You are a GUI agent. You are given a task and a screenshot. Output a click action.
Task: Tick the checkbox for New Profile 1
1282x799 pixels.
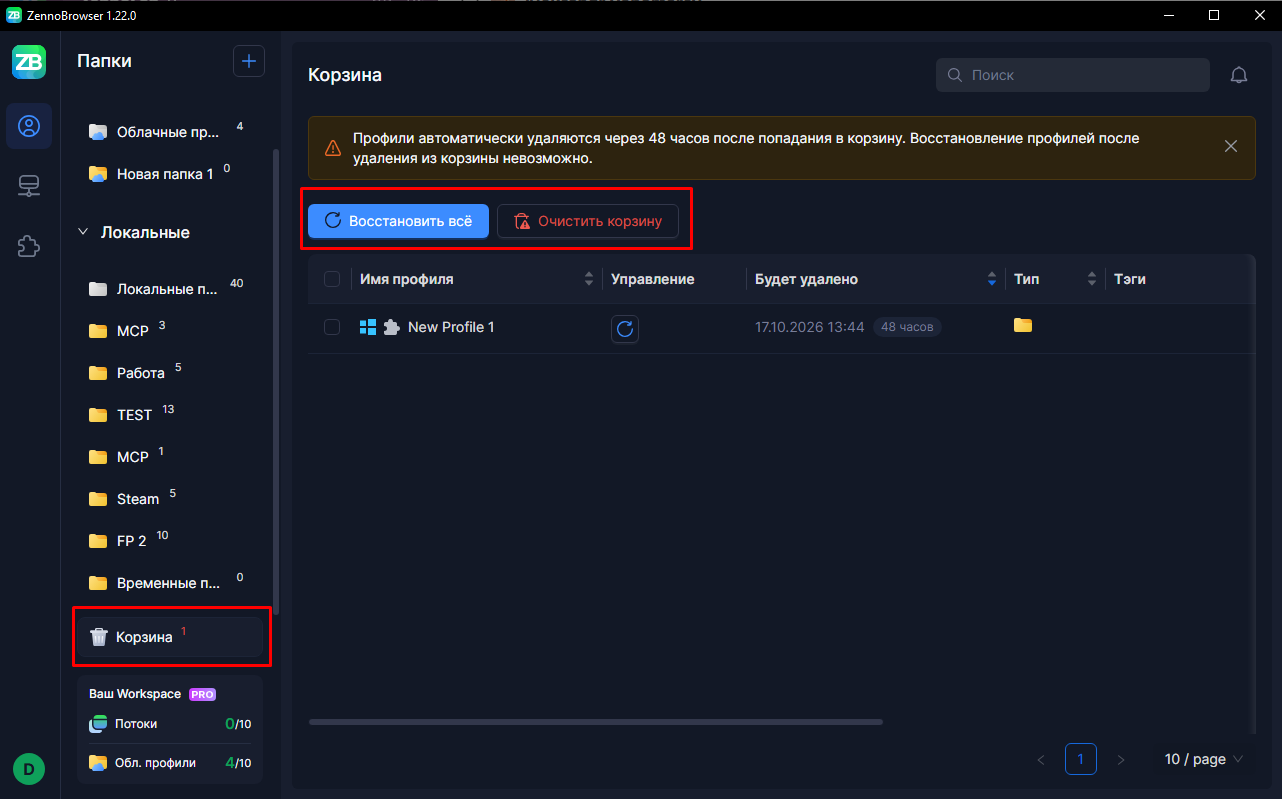(x=332, y=327)
